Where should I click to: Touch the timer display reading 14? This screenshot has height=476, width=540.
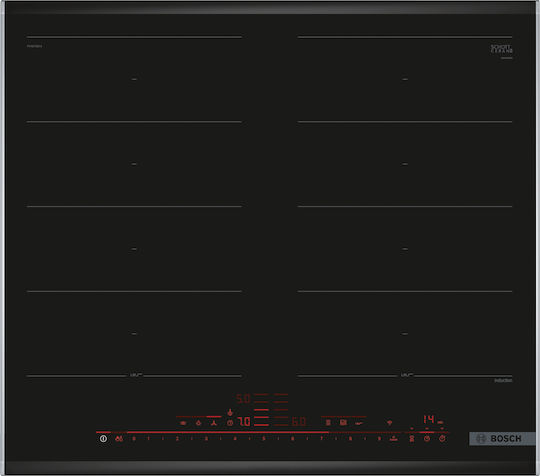click(429, 420)
